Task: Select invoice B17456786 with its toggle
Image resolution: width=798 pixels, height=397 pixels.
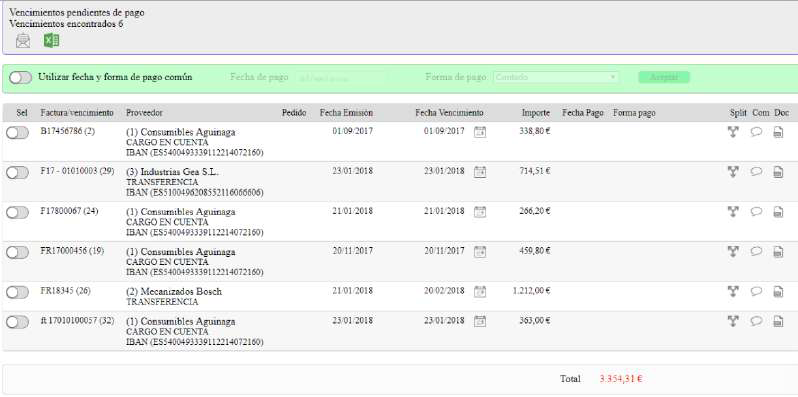Action: pyautogui.click(x=17, y=132)
